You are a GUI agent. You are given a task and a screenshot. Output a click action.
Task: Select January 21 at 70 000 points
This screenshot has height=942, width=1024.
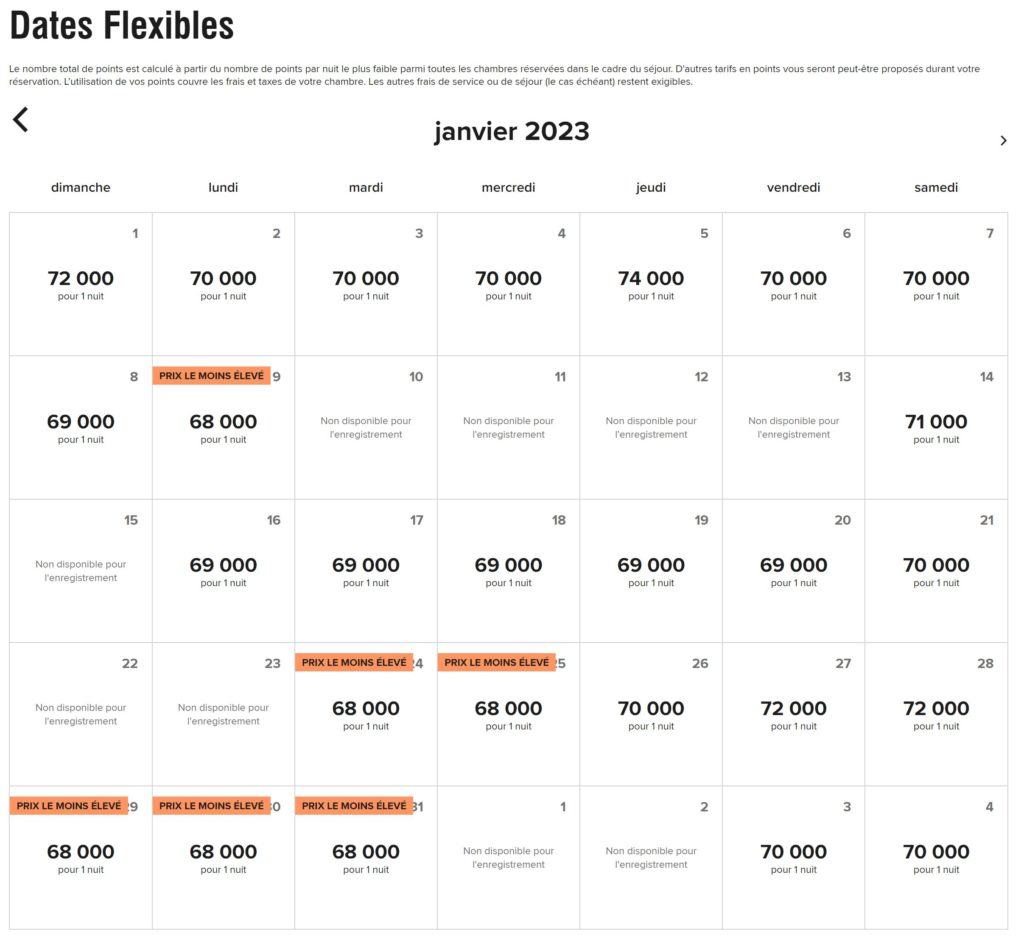tap(936, 570)
